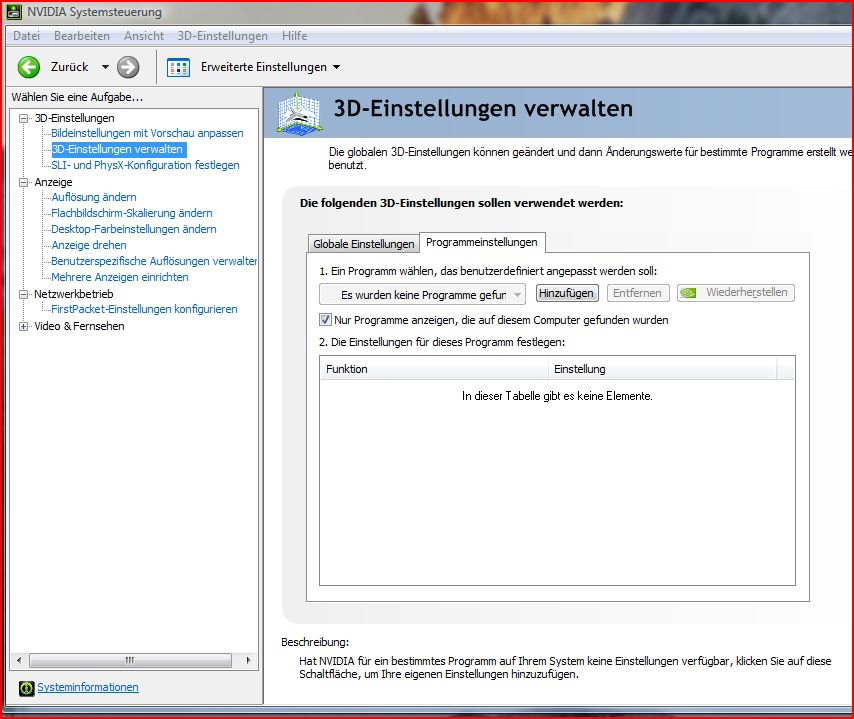Image resolution: width=854 pixels, height=719 pixels.
Task: Open Auflösung ändern
Action: pos(94,197)
